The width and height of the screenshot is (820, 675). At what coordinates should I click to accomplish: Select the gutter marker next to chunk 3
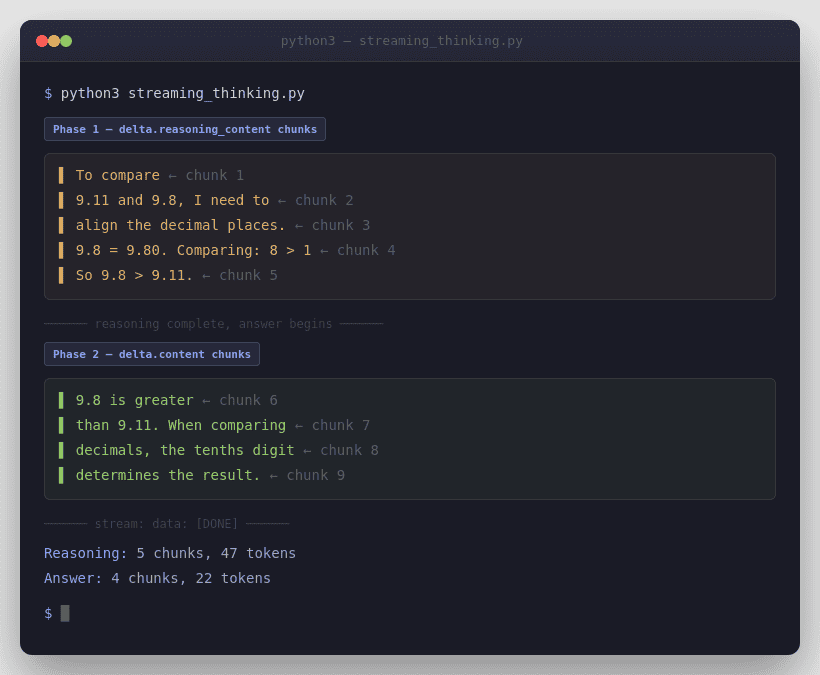pos(62,225)
